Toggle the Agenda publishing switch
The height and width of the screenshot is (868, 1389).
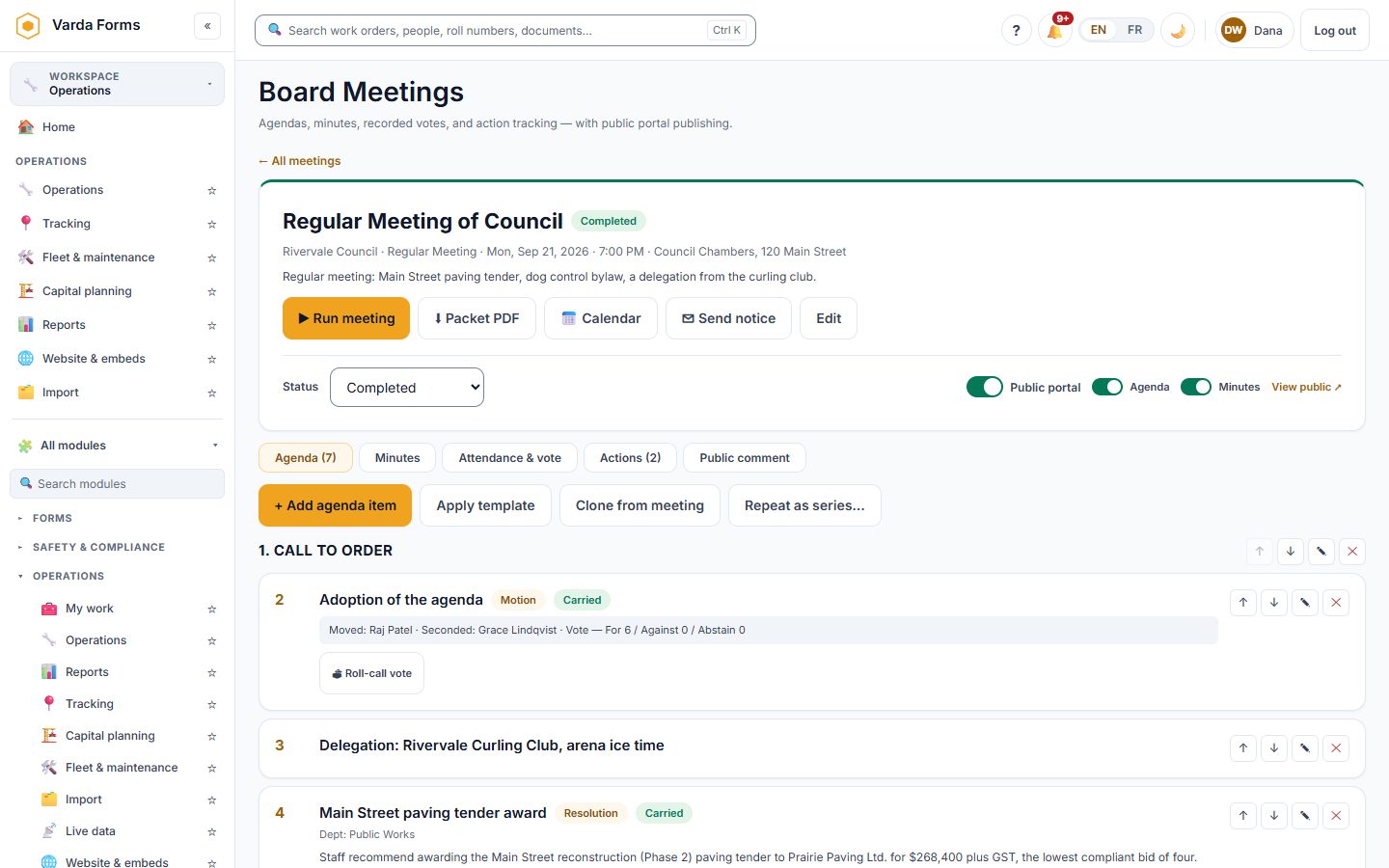pyautogui.click(x=1107, y=387)
